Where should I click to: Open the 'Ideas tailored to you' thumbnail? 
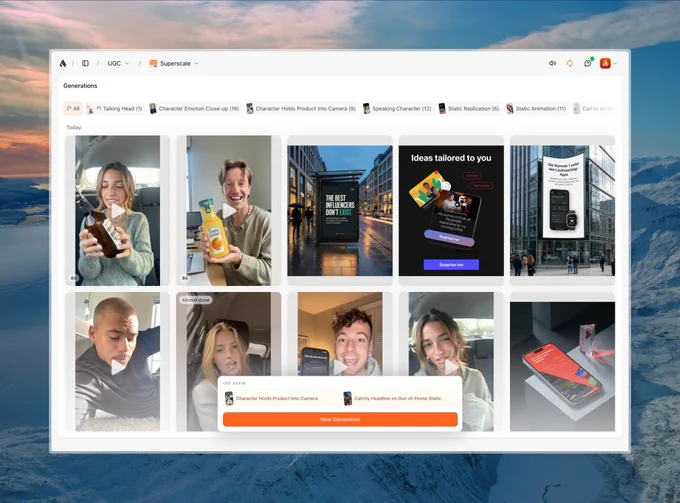pyautogui.click(x=451, y=211)
